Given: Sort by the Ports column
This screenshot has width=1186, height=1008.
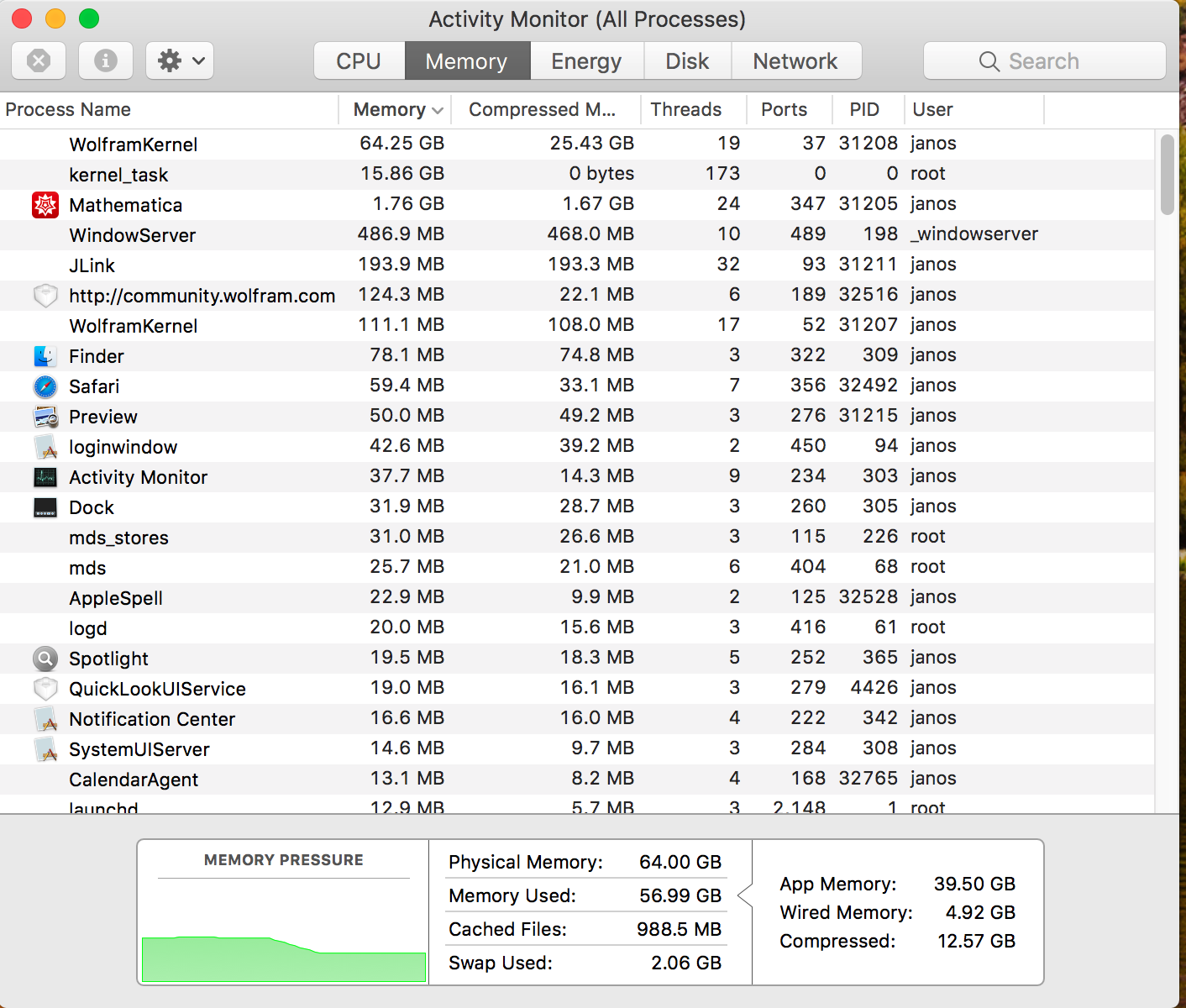Looking at the screenshot, I should tap(790, 109).
